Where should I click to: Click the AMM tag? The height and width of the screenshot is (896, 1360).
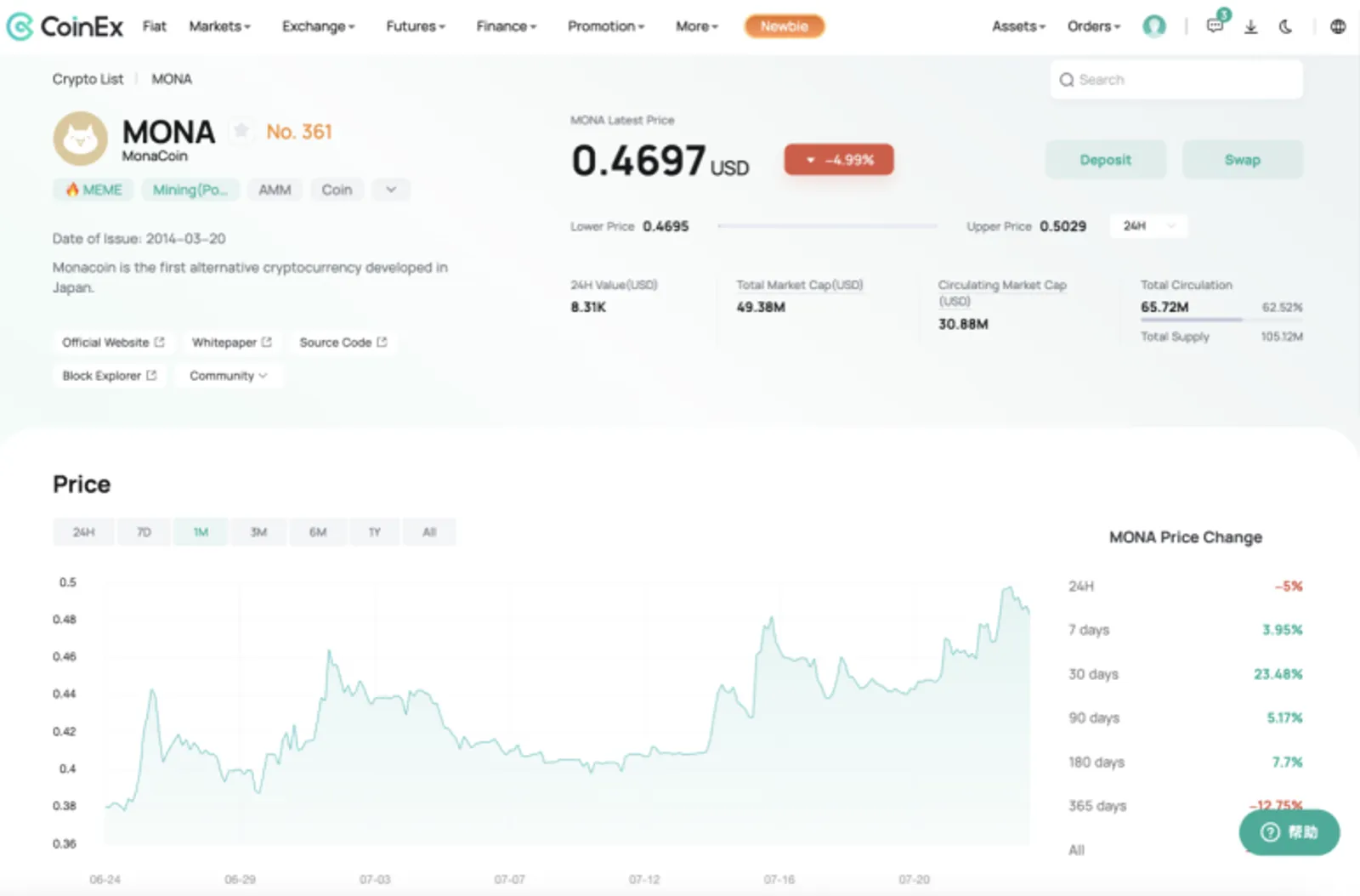275,190
